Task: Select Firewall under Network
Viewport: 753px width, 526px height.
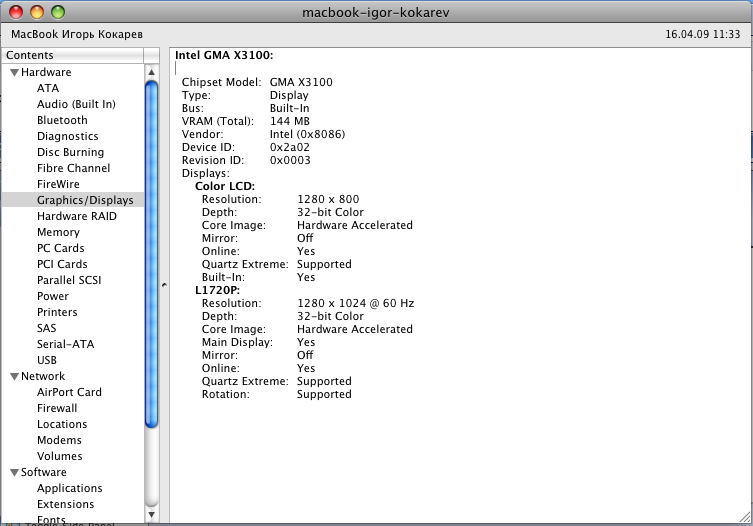Action: 57,408
